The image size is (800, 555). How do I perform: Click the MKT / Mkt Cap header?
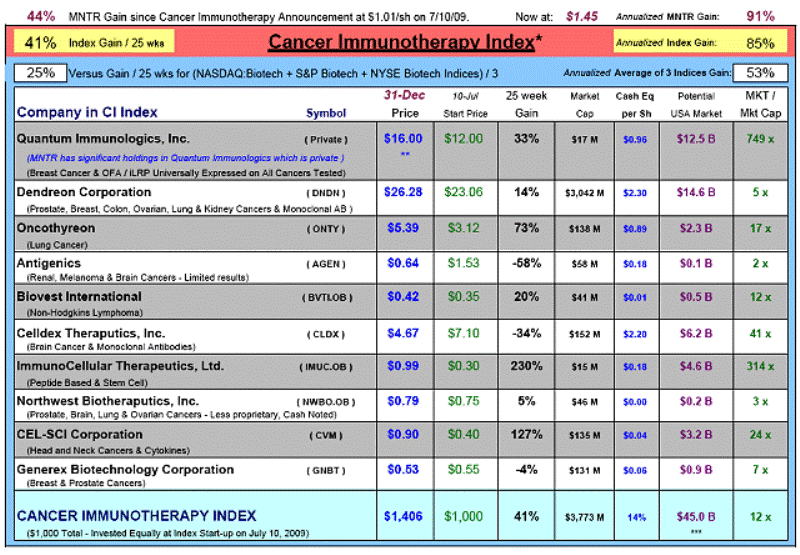click(x=760, y=105)
